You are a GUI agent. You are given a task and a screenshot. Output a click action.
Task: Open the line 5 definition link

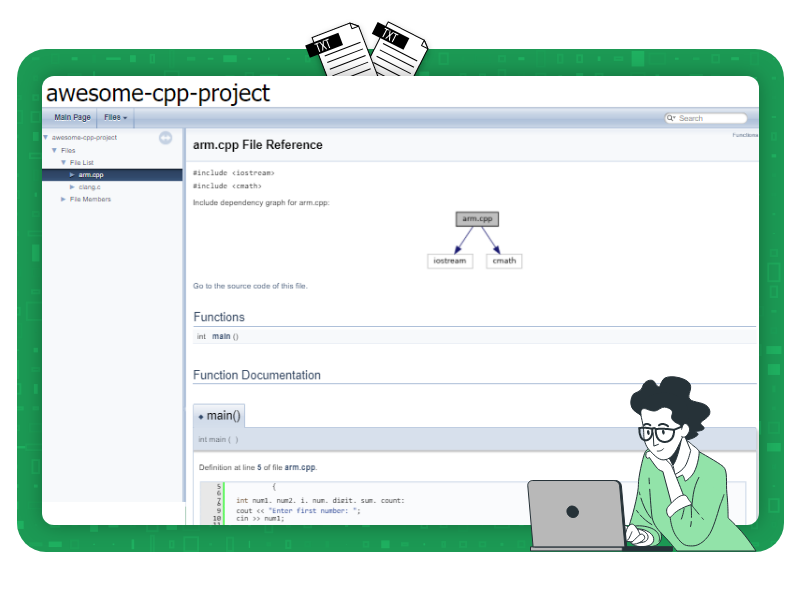point(258,467)
